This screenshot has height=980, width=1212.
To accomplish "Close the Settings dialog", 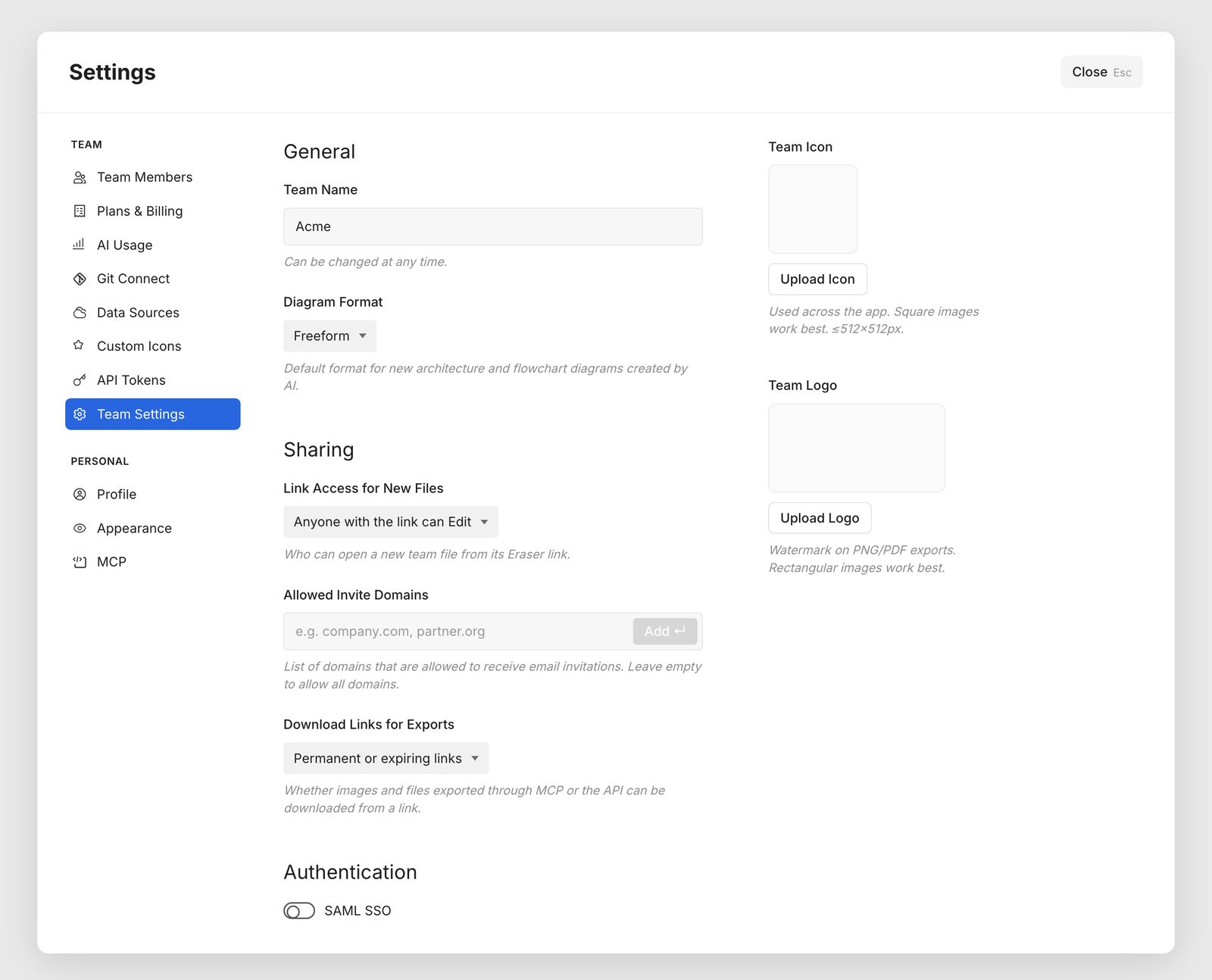I will click(x=1101, y=72).
